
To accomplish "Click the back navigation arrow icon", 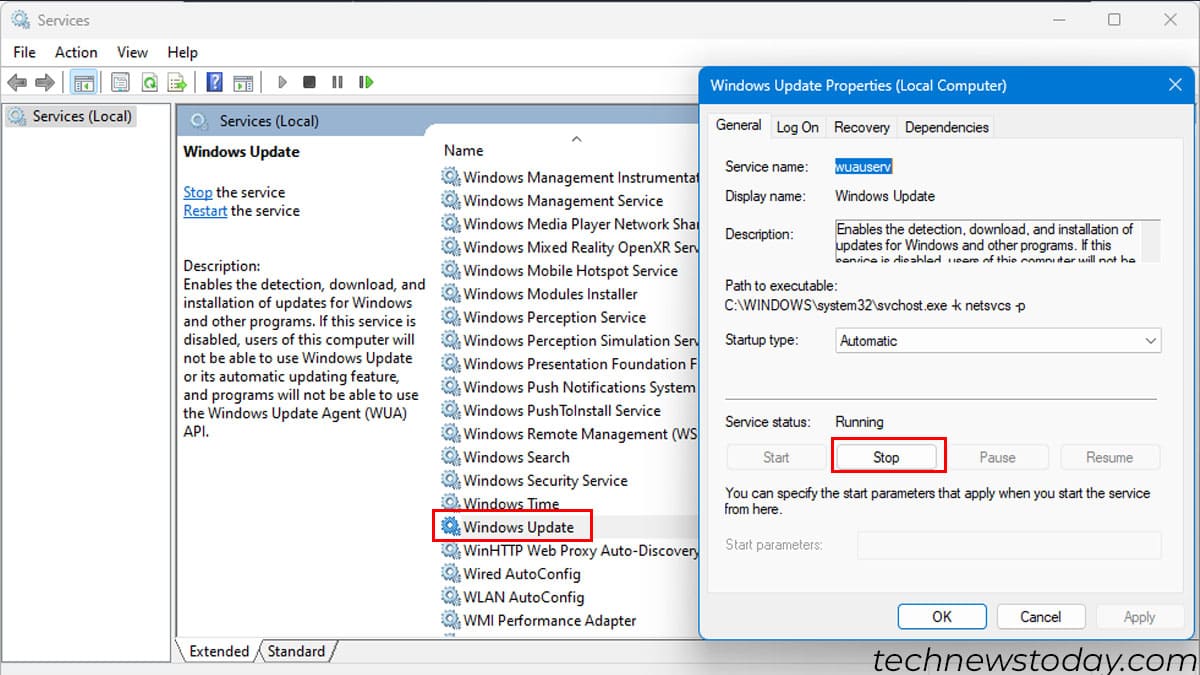I will click(x=17, y=81).
